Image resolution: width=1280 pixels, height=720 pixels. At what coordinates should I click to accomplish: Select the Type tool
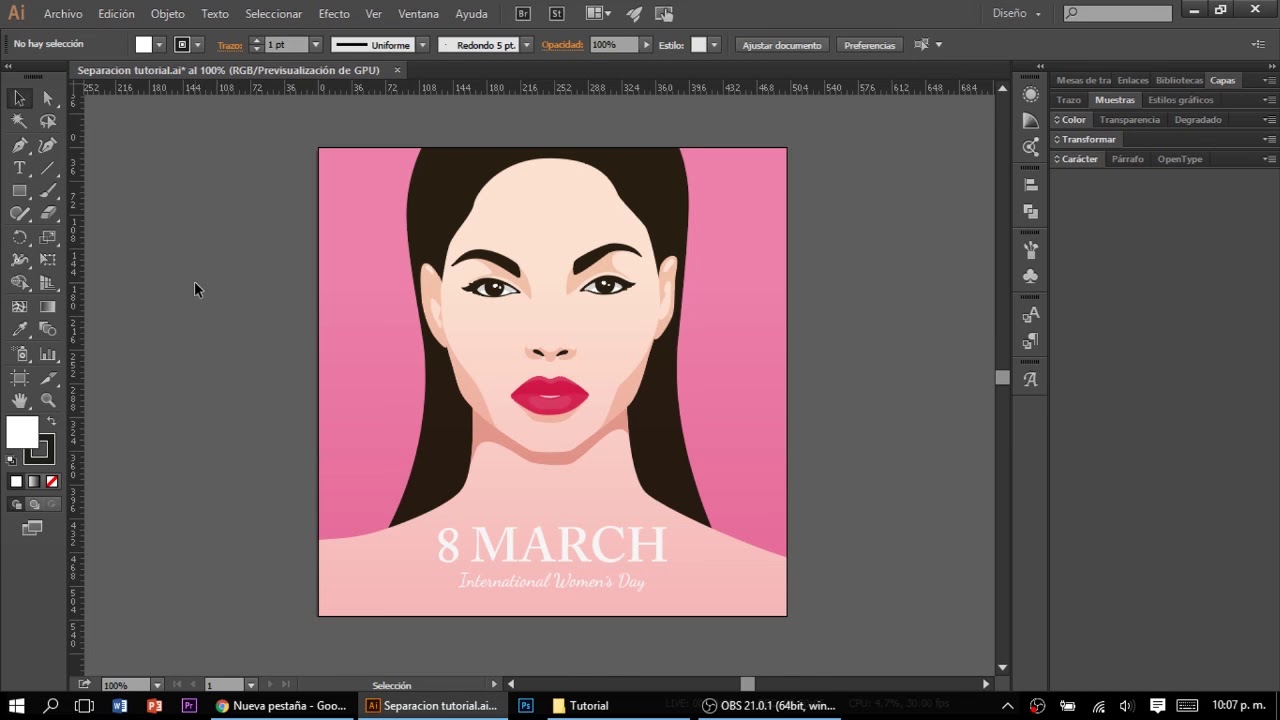[x=19, y=168]
